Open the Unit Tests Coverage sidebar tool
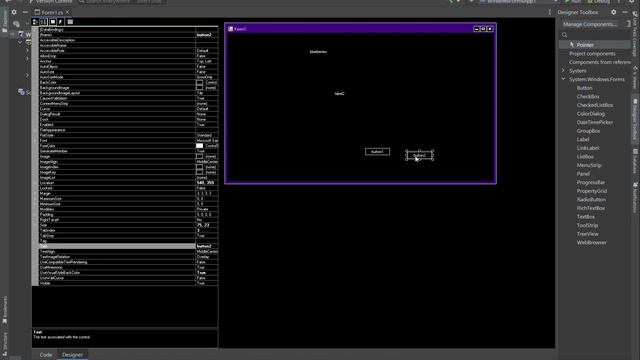Screen dimensions: 640x360 tap(635, 35)
